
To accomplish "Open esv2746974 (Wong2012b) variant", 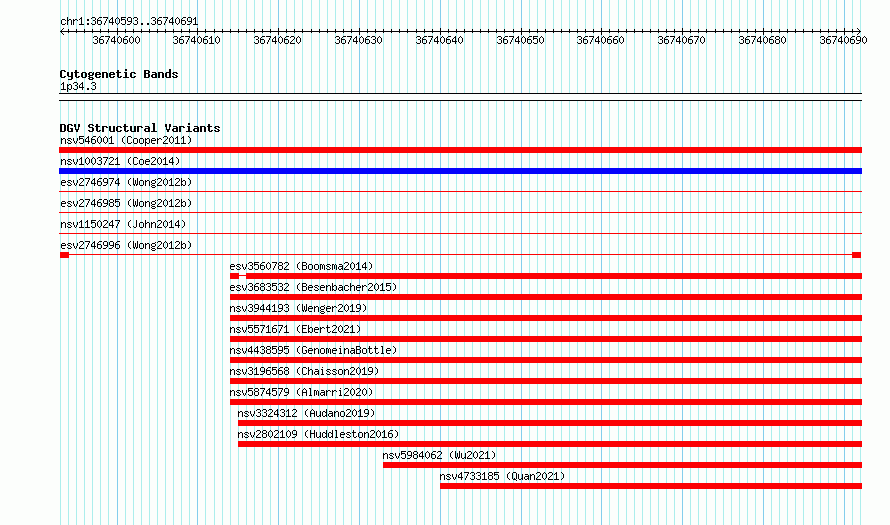I will (126, 182).
